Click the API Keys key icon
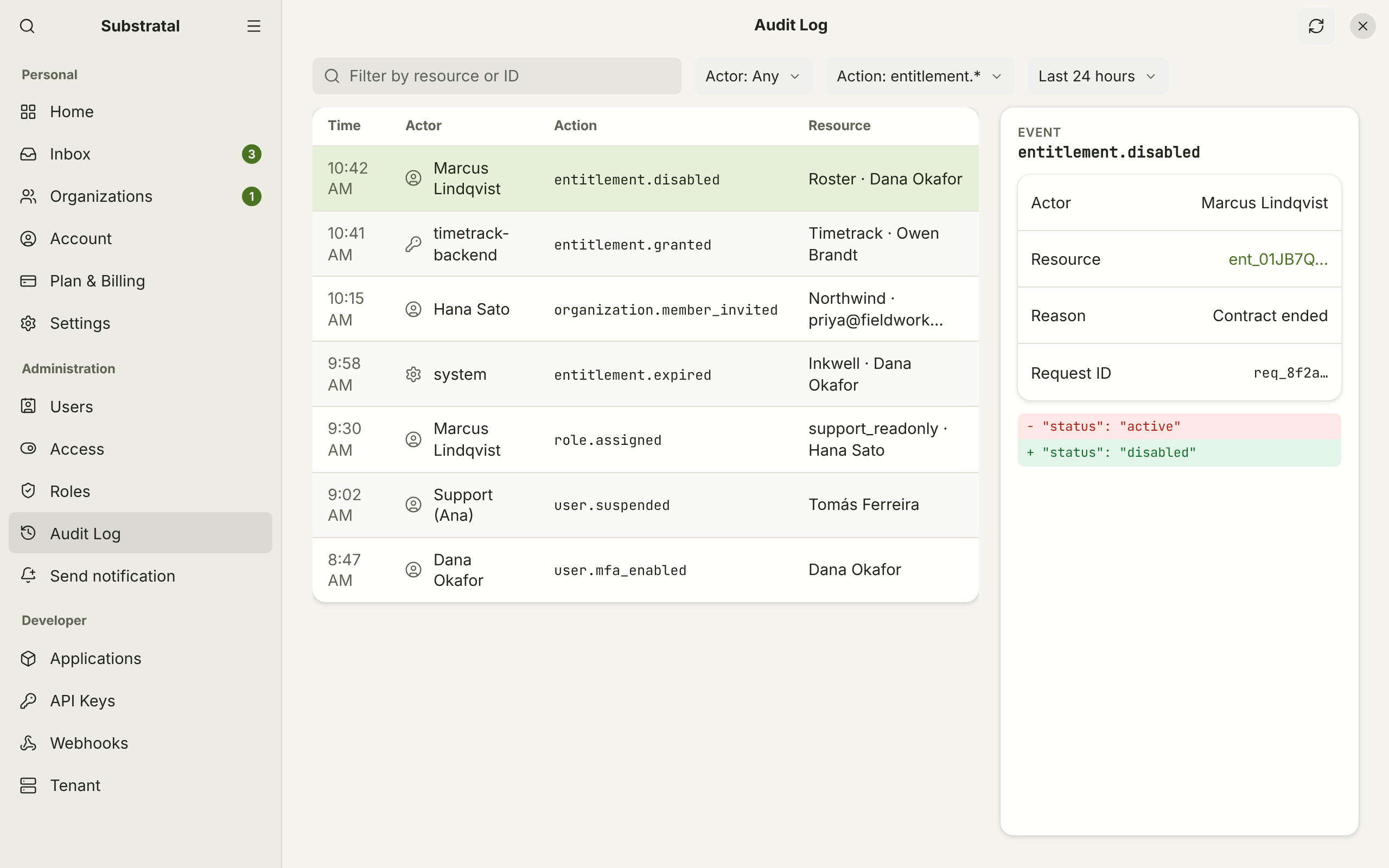The image size is (1389, 868). (28, 701)
